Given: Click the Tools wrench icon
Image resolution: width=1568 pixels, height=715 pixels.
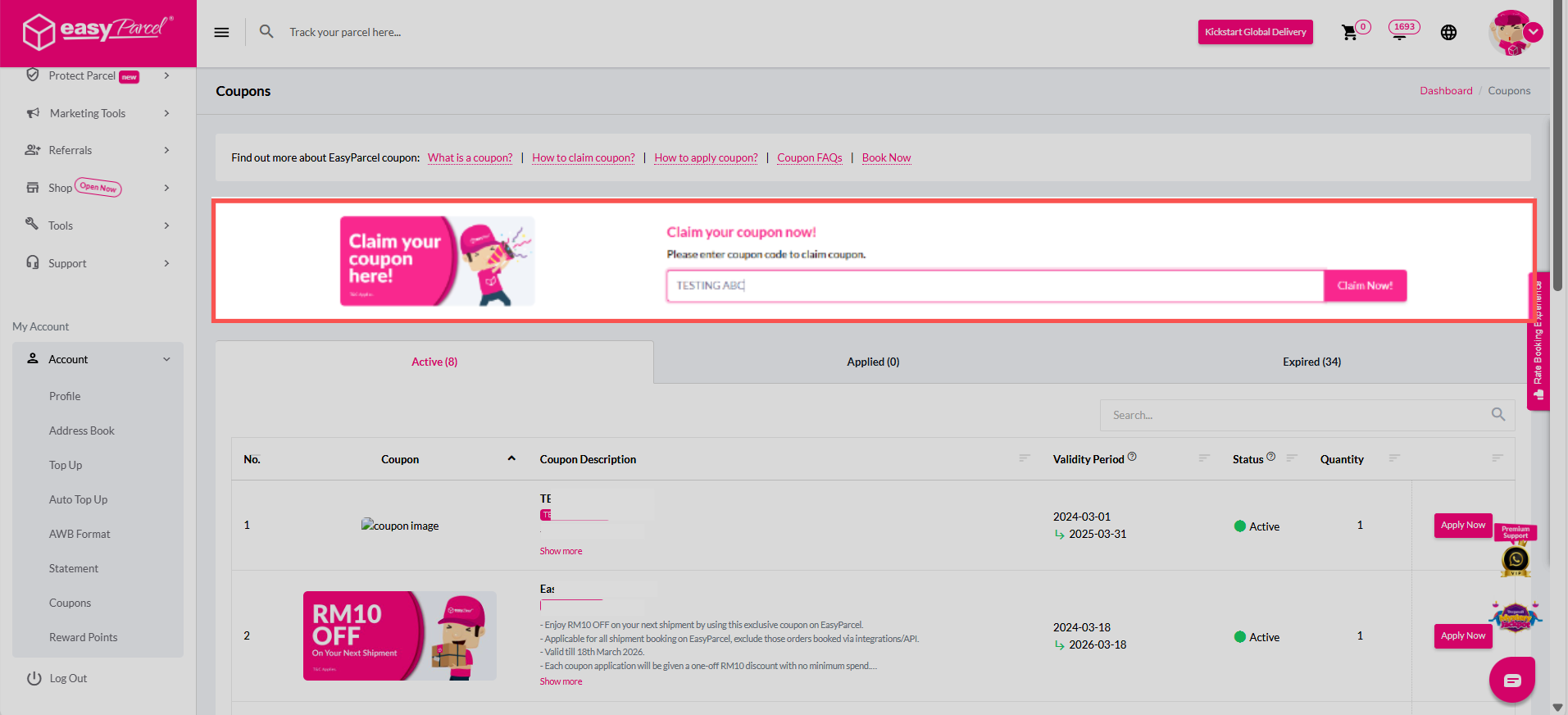Looking at the screenshot, I should click(x=32, y=223).
